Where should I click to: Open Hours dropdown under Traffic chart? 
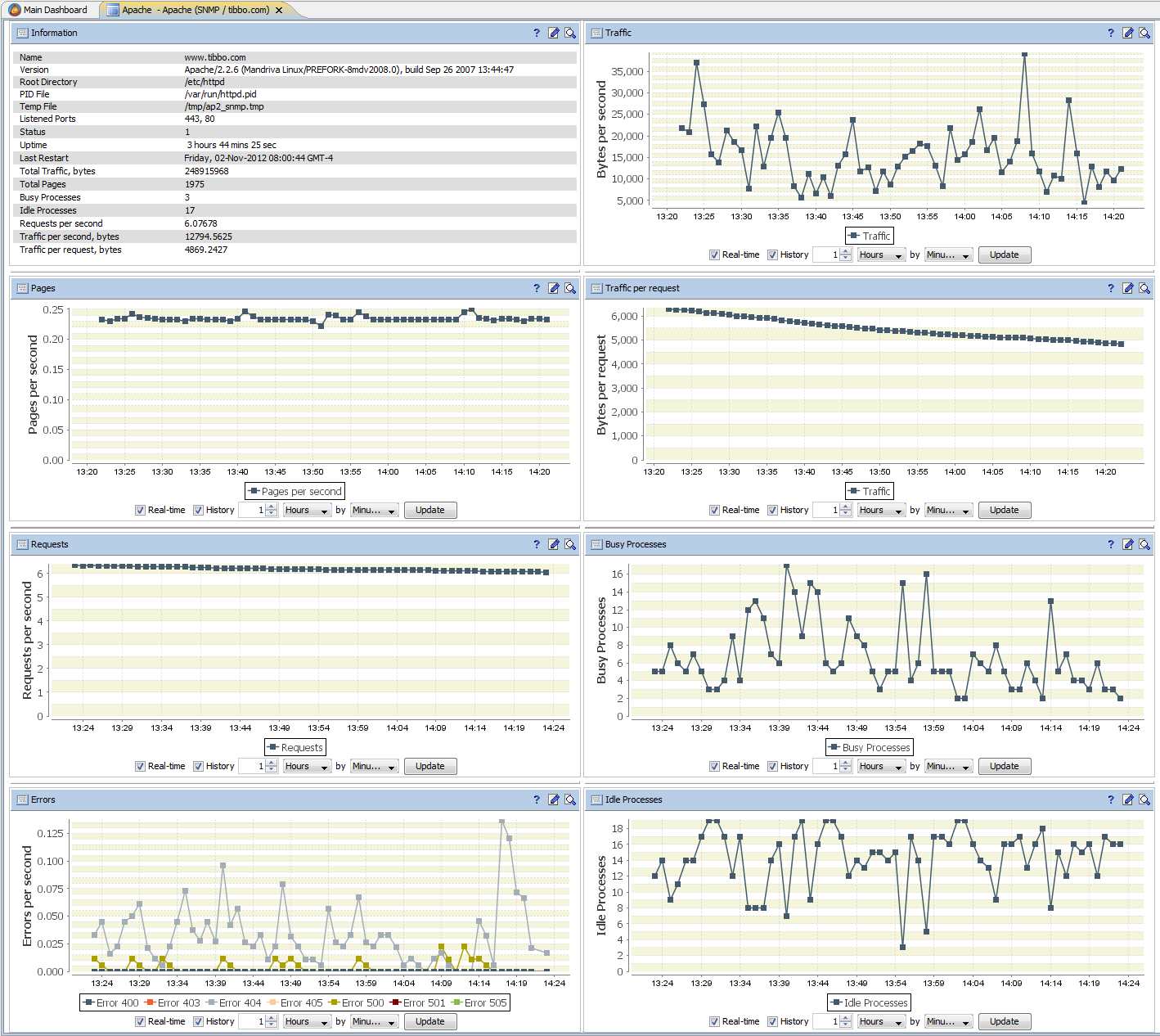pyautogui.click(x=880, y=254)
